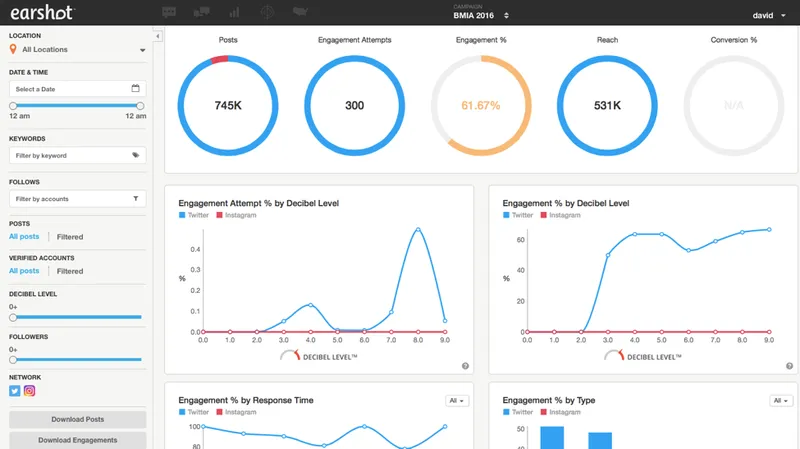Click the Reach 531K donut chart
The width and height of the screenshot is (800, 449).
pos(607,106)
